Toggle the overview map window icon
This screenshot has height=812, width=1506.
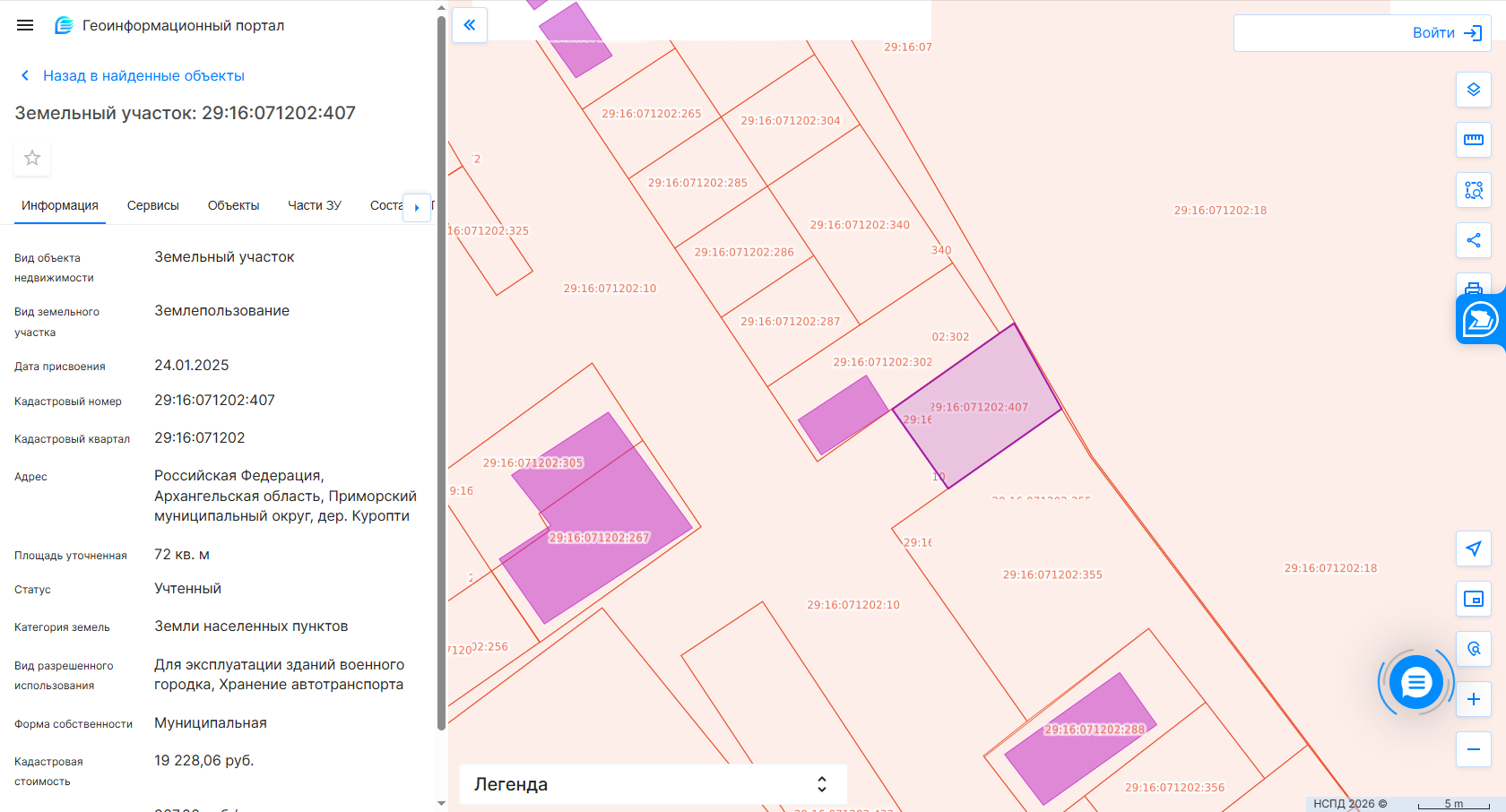(1474, 599)
